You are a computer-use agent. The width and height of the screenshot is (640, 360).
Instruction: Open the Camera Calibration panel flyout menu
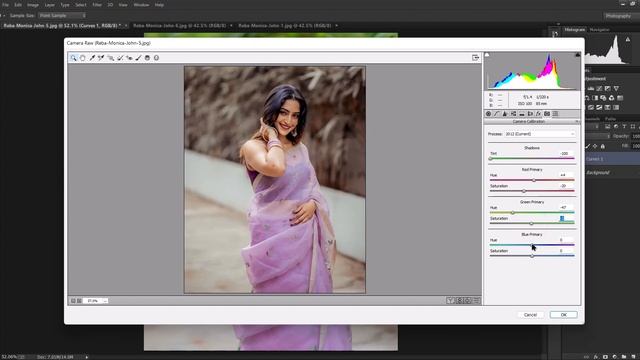tap(577, 122)
